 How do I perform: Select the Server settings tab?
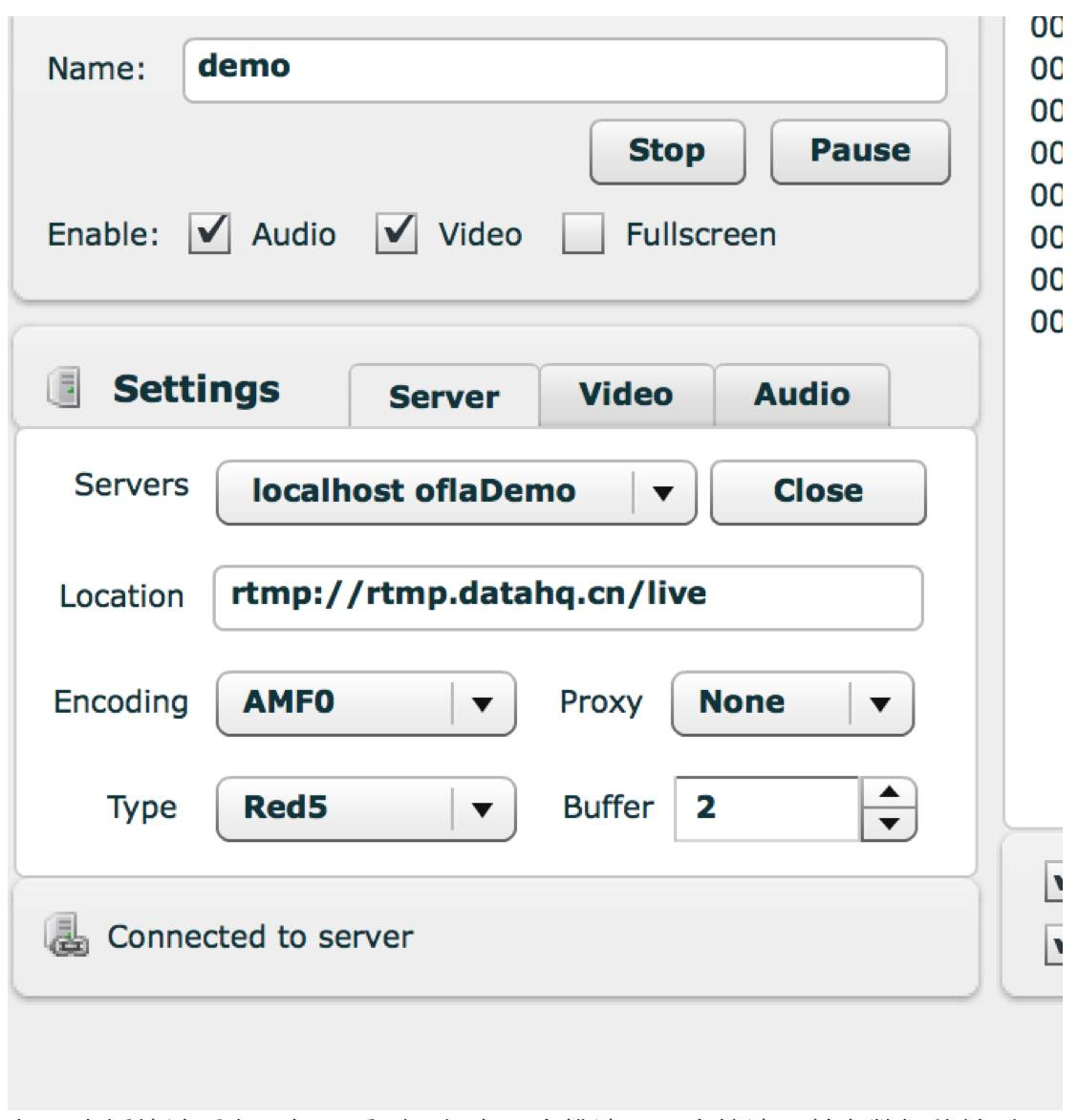pos(444,397)
